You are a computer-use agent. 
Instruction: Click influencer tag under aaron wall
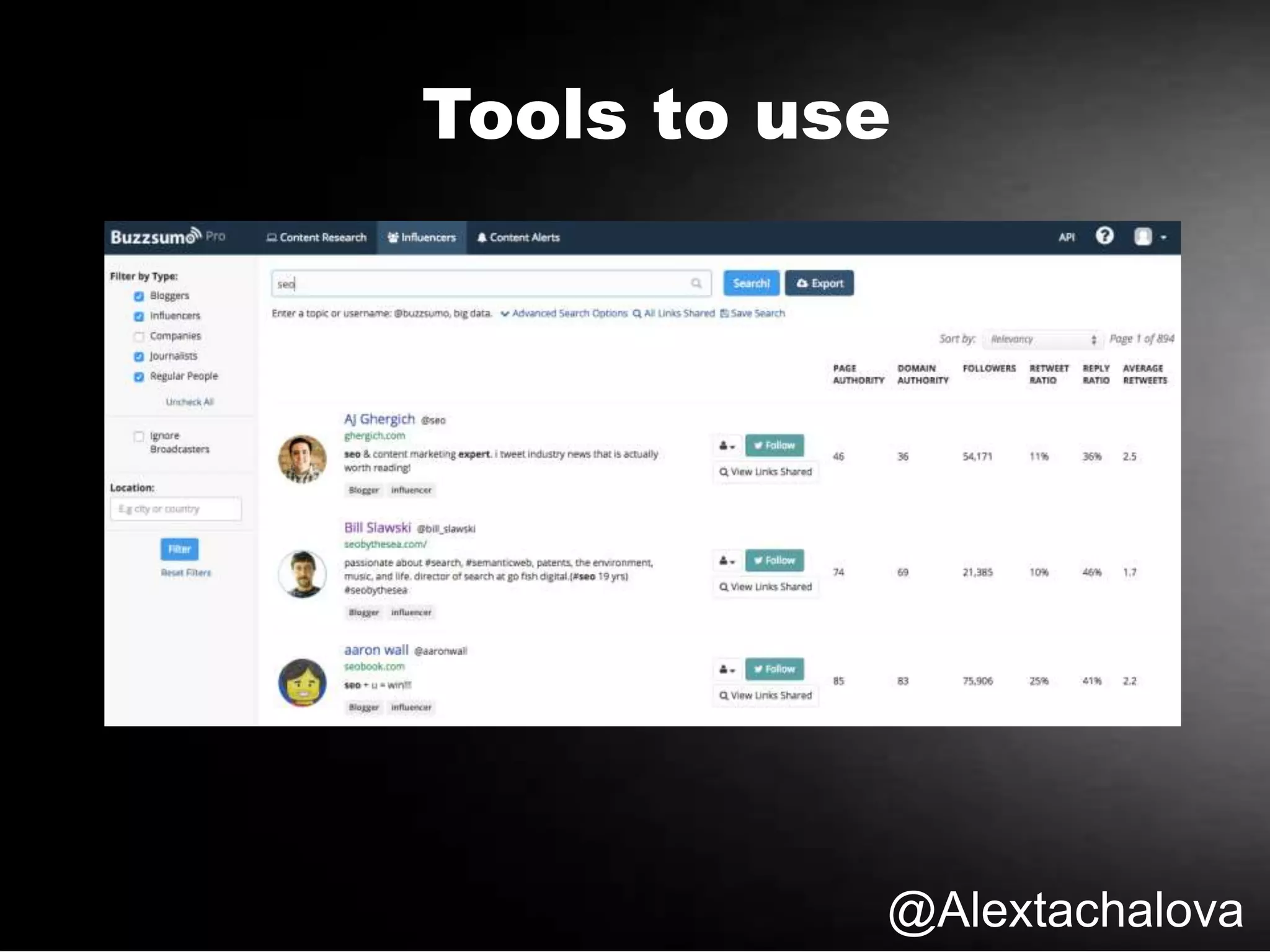click(x=411, y=707)
